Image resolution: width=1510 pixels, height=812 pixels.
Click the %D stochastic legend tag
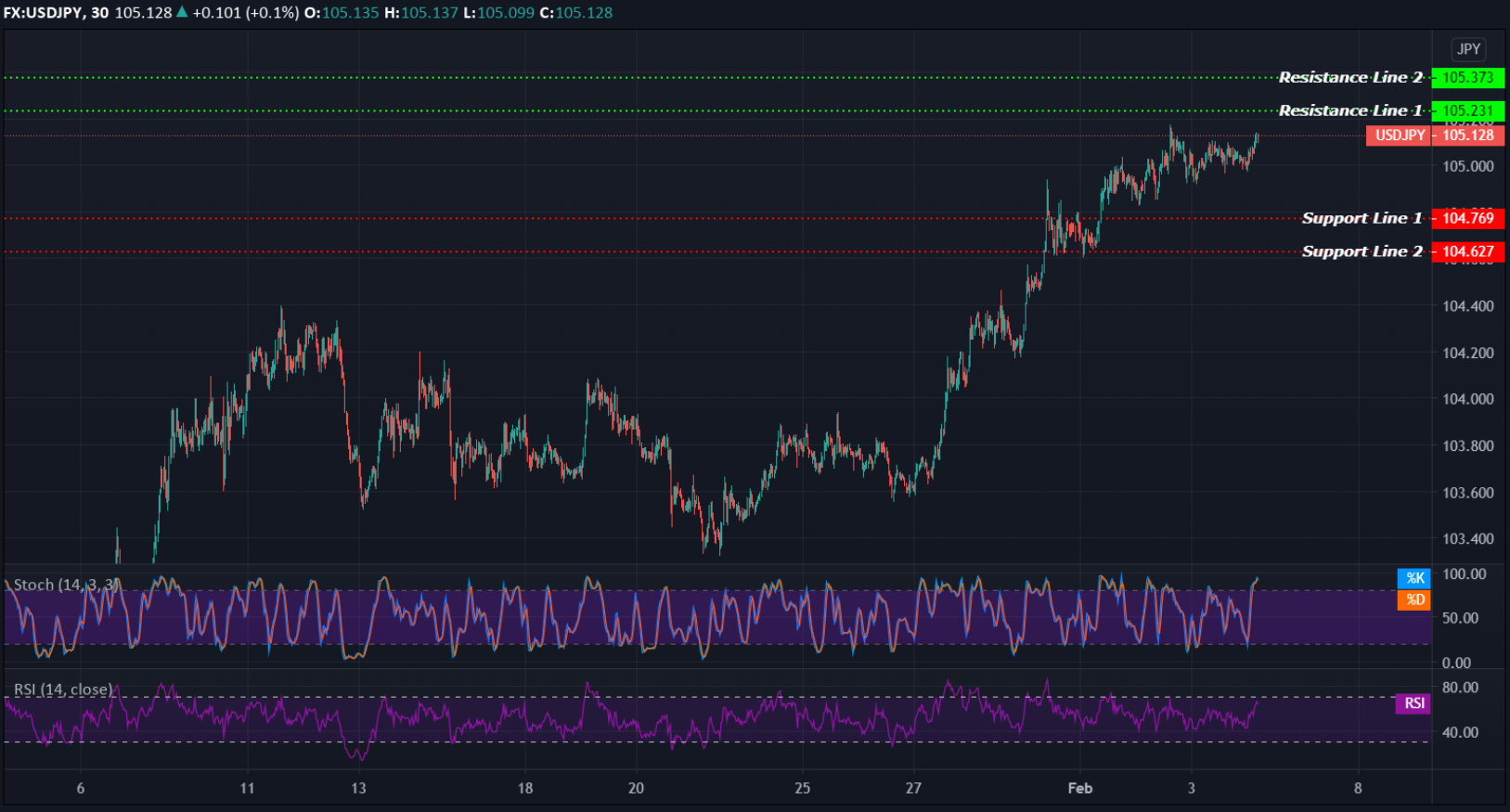[x=1413, y=599]
